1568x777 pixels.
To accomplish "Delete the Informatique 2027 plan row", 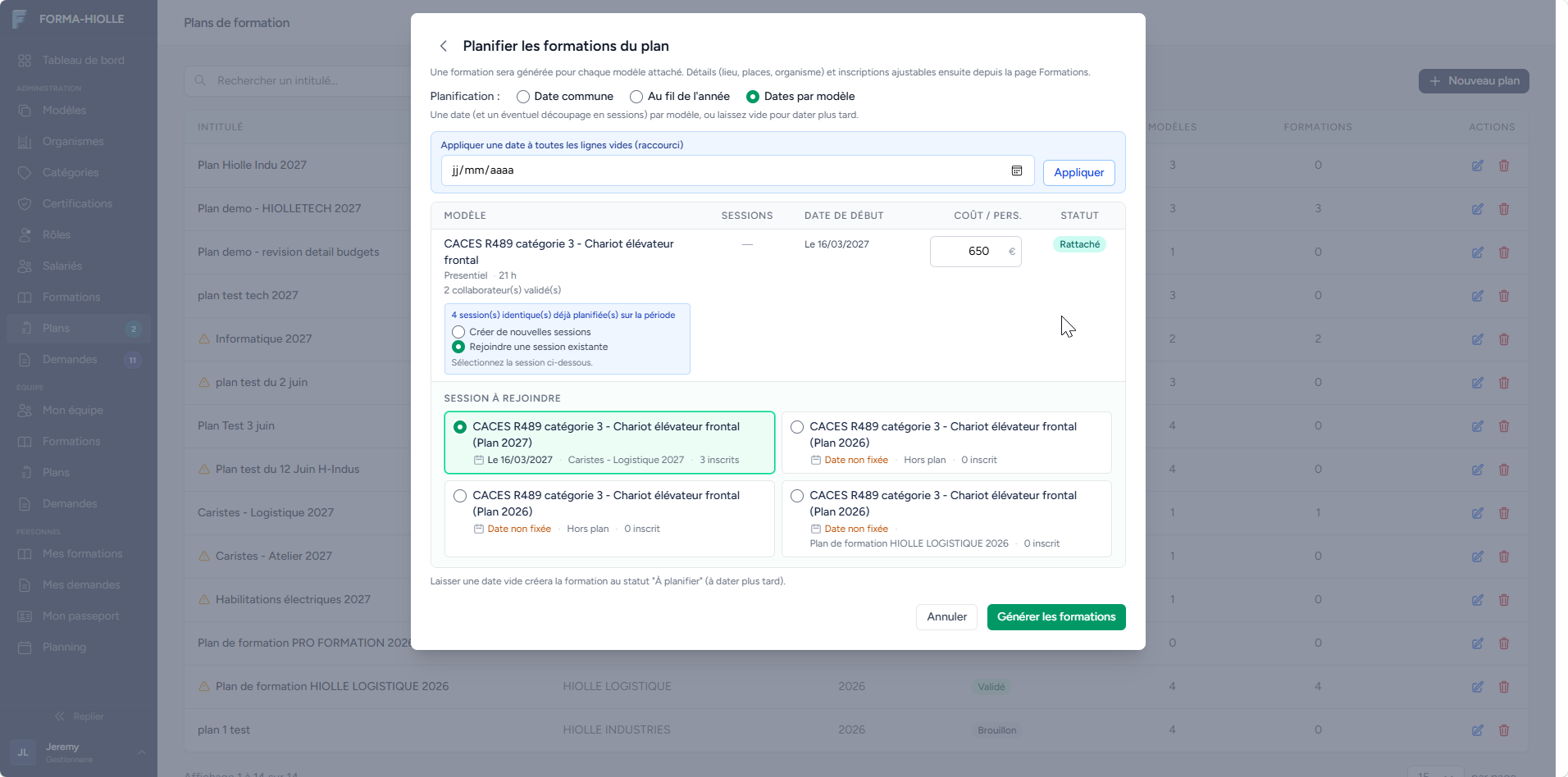I will tap(1504, 339).
